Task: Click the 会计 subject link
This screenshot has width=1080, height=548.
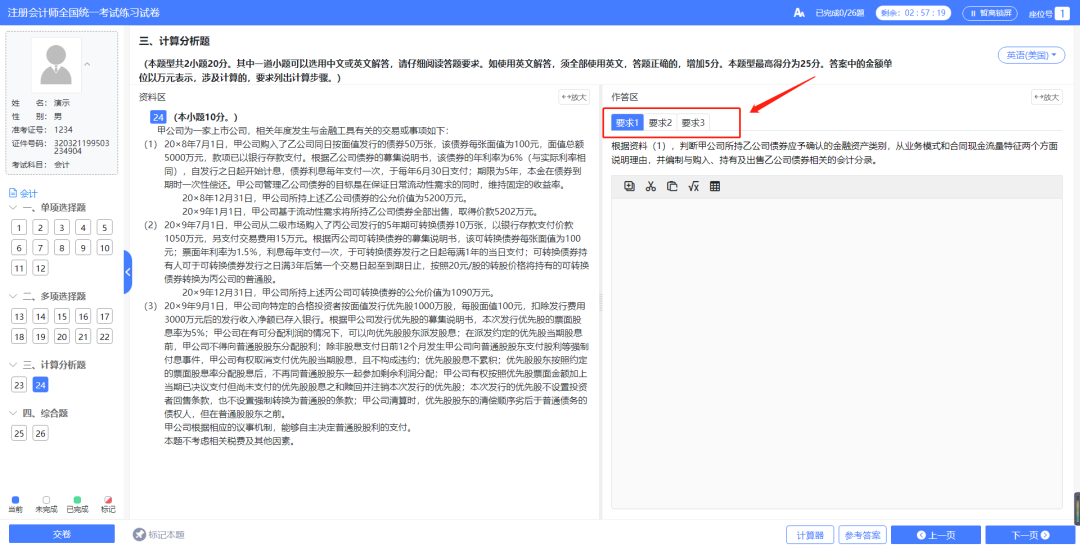Action: (x=24, y=193)
